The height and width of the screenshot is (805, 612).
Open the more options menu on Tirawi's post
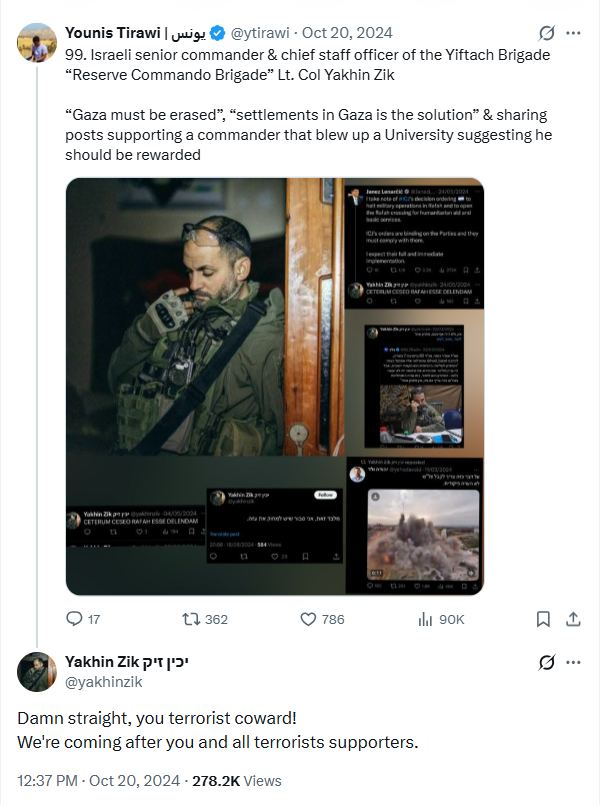573,33
